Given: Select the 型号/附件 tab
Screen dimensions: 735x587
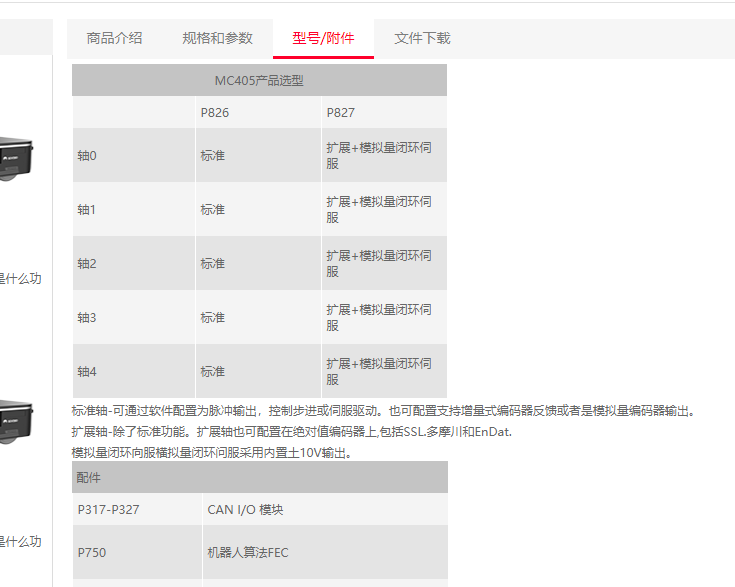Looking at the screenshot, I should [x=323, y=38].
